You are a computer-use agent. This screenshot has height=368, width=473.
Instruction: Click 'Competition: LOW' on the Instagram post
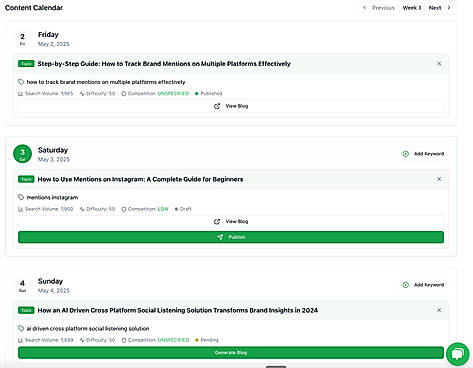145,209
